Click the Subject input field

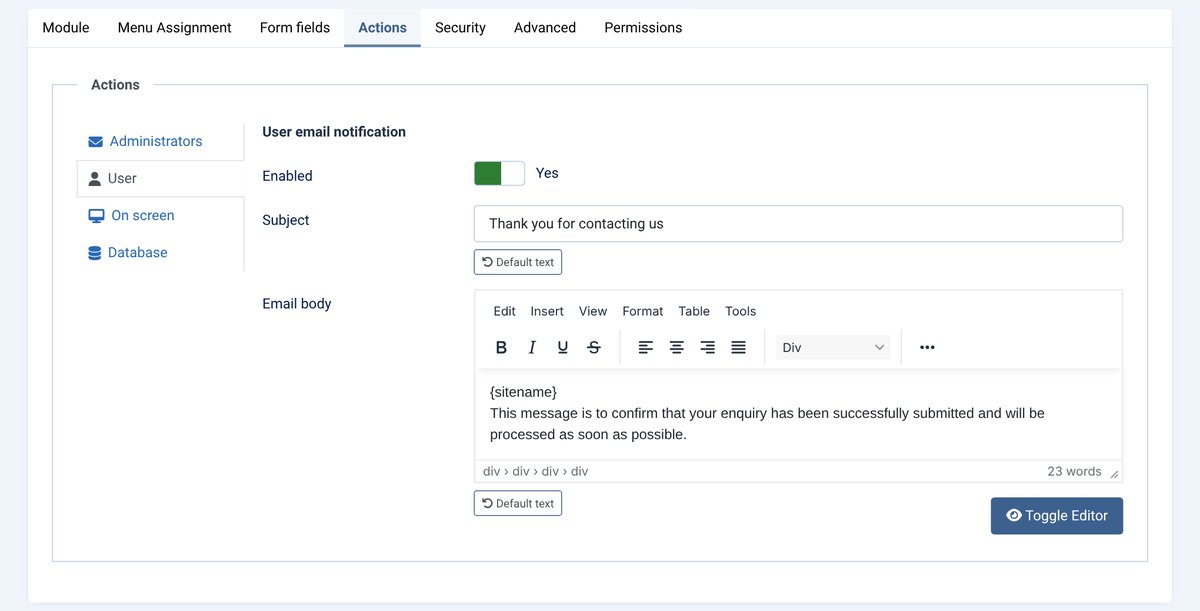(798, 224)
